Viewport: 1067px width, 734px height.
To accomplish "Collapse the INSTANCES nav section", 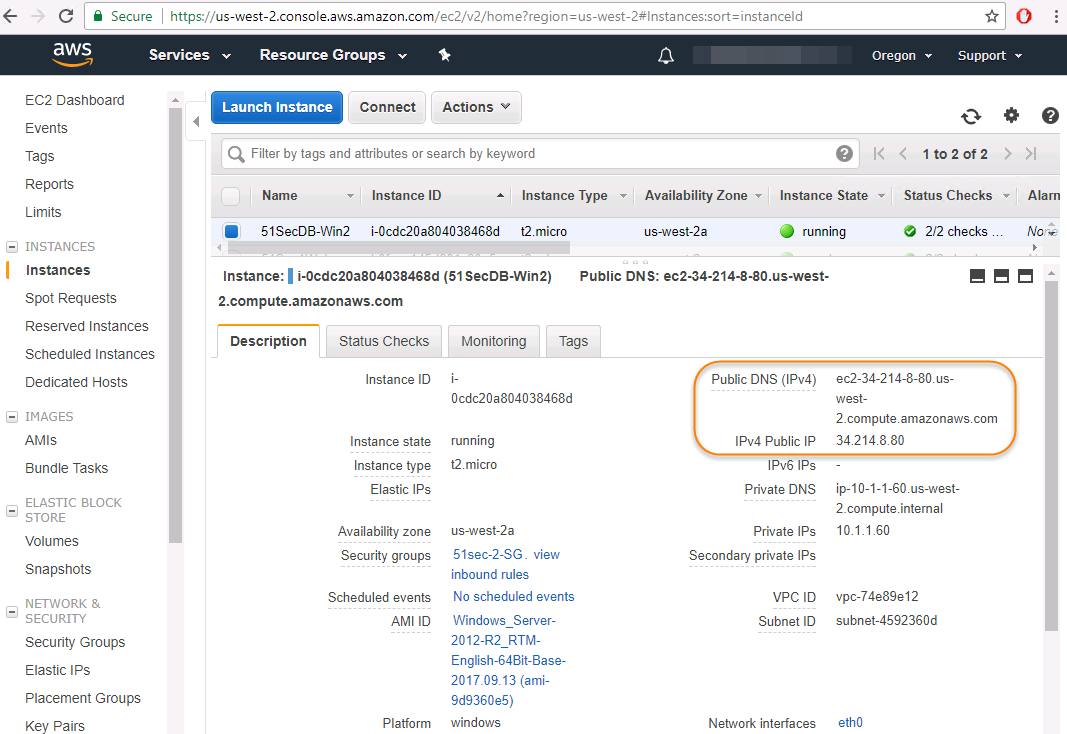I will (x=12, y=246).
